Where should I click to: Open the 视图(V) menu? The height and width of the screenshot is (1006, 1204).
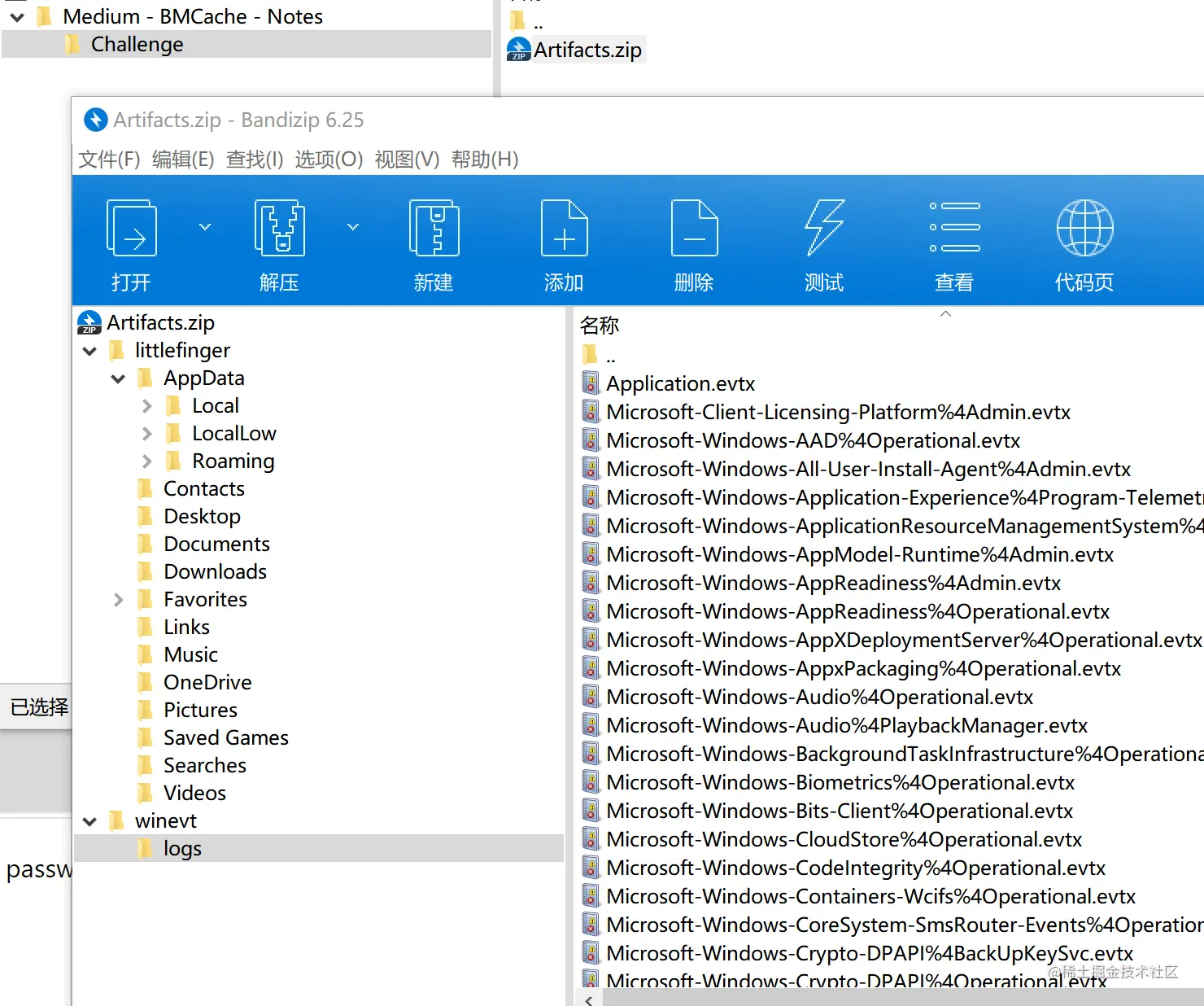pos(407,159)
